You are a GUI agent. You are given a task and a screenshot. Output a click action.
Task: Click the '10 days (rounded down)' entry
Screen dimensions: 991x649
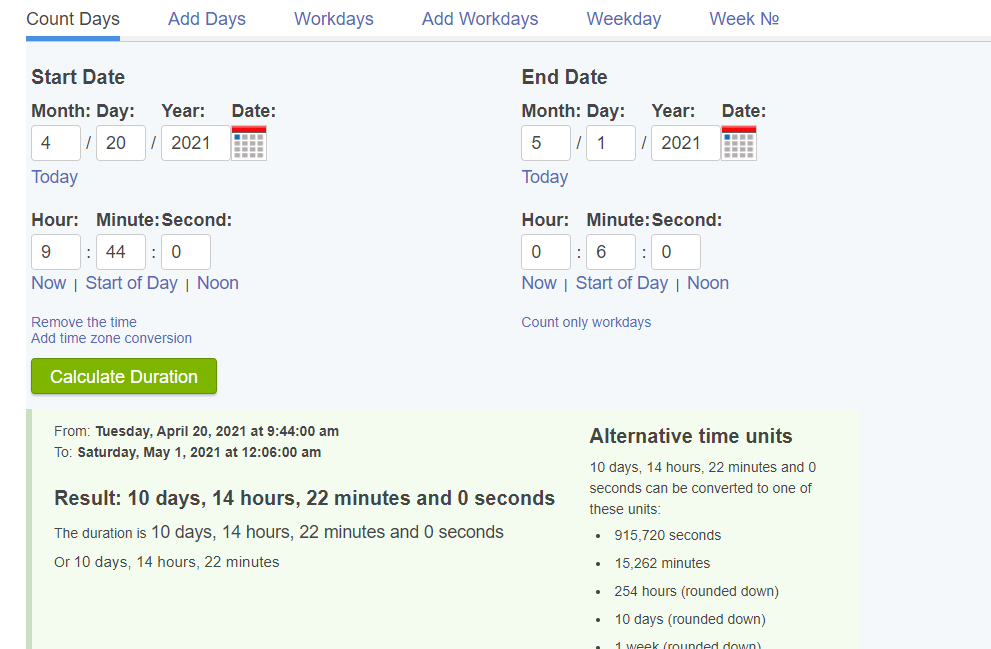[690, 619]
